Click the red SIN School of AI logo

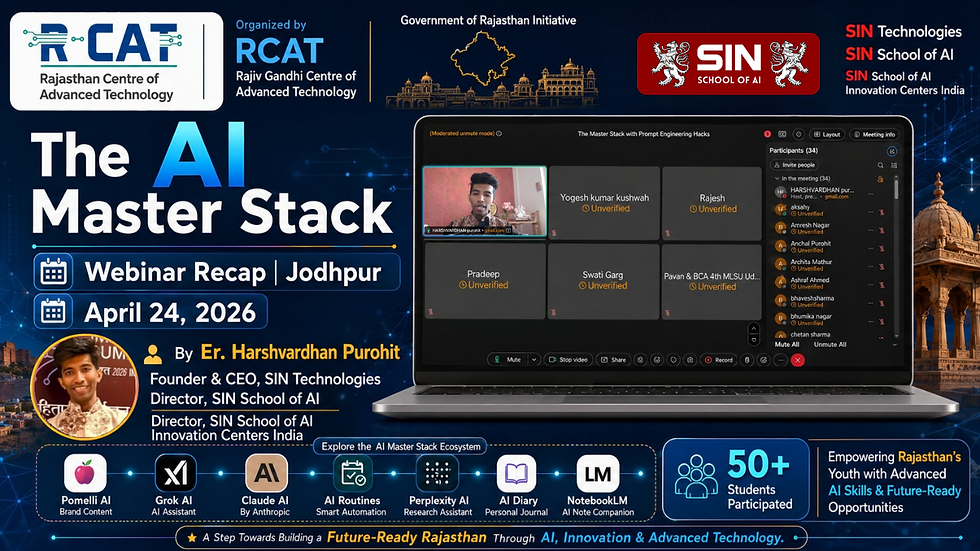(x=728, y=64)
